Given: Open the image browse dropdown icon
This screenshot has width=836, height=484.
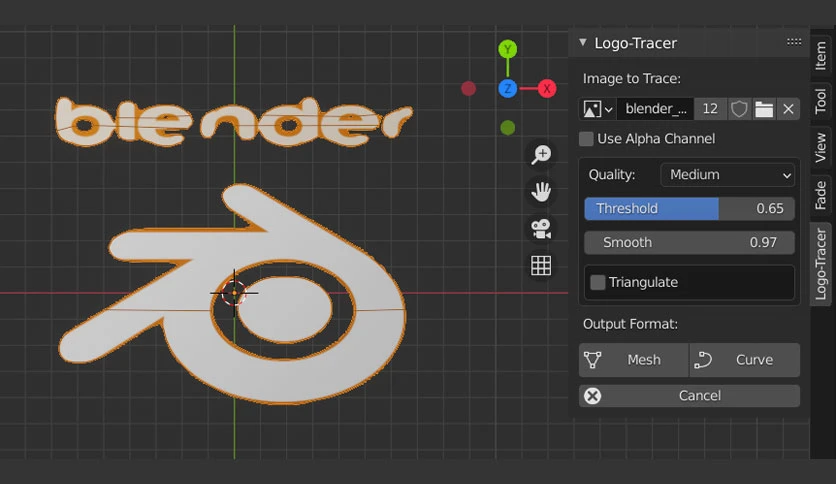Looking at the screenshot, I should [598, 109].
